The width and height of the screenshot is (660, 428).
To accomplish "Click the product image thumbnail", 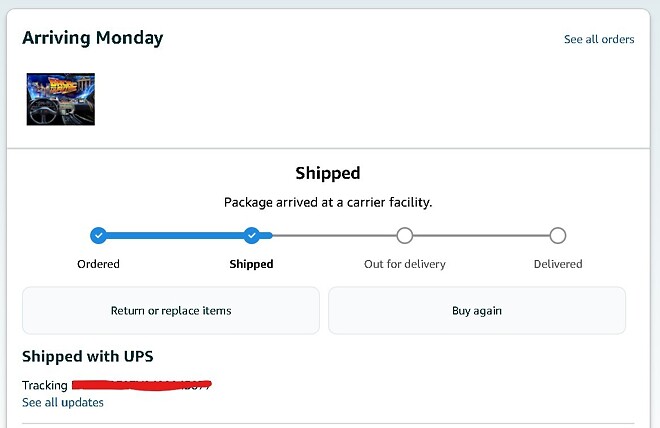I will click(x=61, y=99).
